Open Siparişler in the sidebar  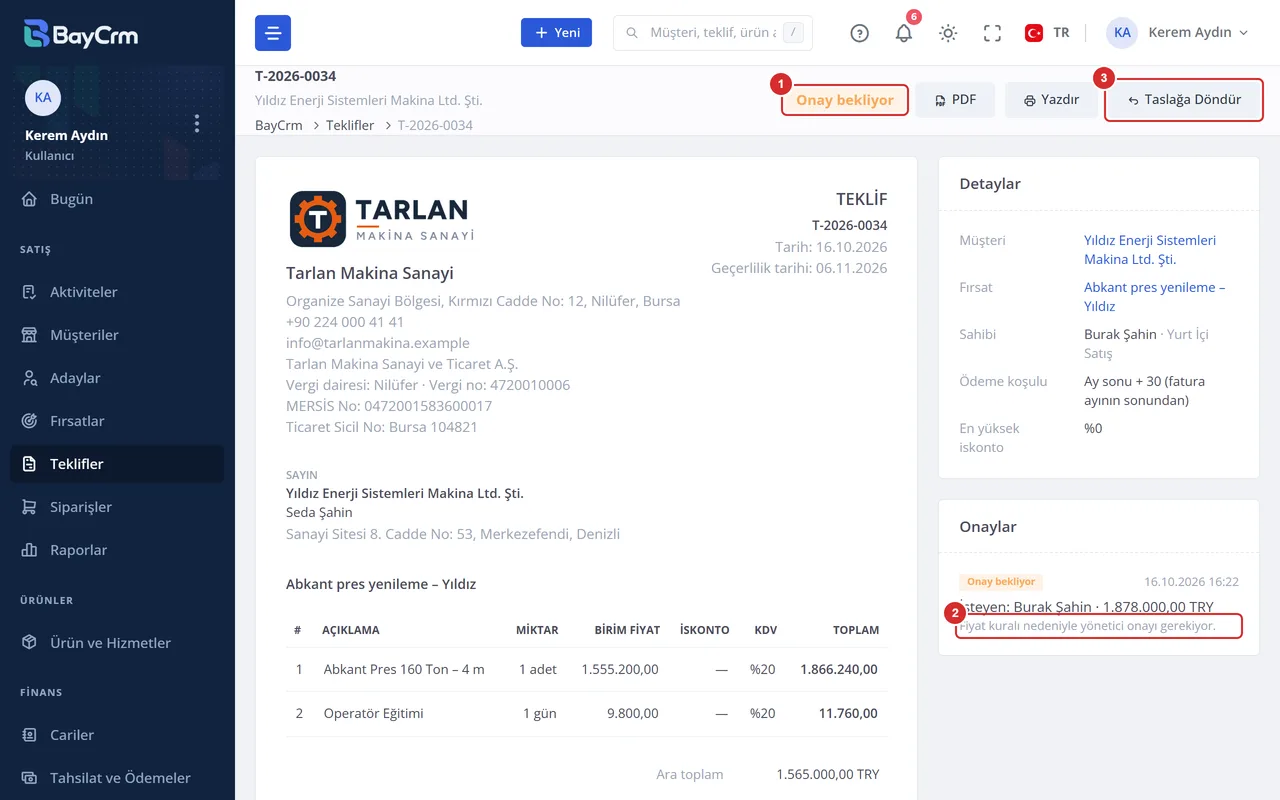[x=117, y=507]
